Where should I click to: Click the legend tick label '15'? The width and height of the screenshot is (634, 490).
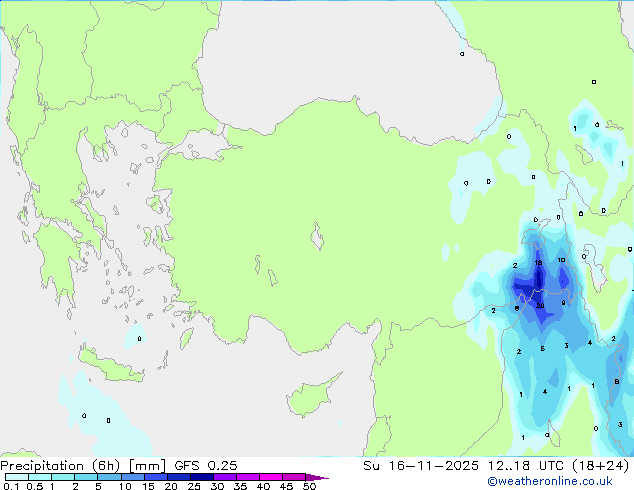(148, 486)
